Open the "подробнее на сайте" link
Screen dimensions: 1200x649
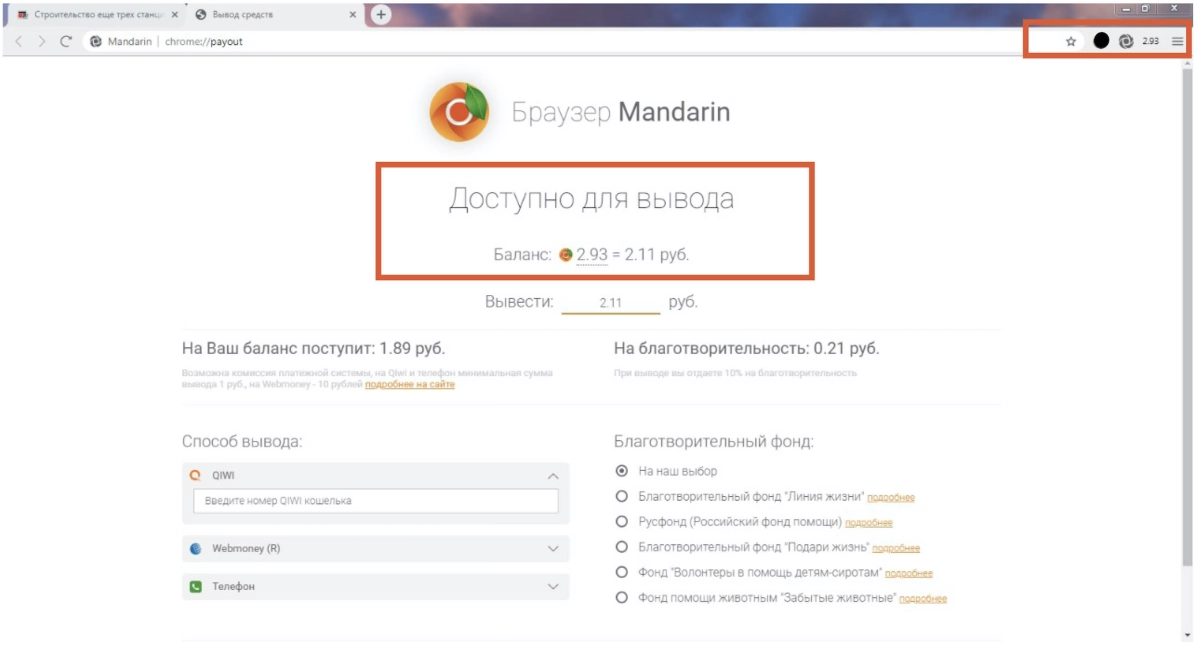(x=410, y=385)
